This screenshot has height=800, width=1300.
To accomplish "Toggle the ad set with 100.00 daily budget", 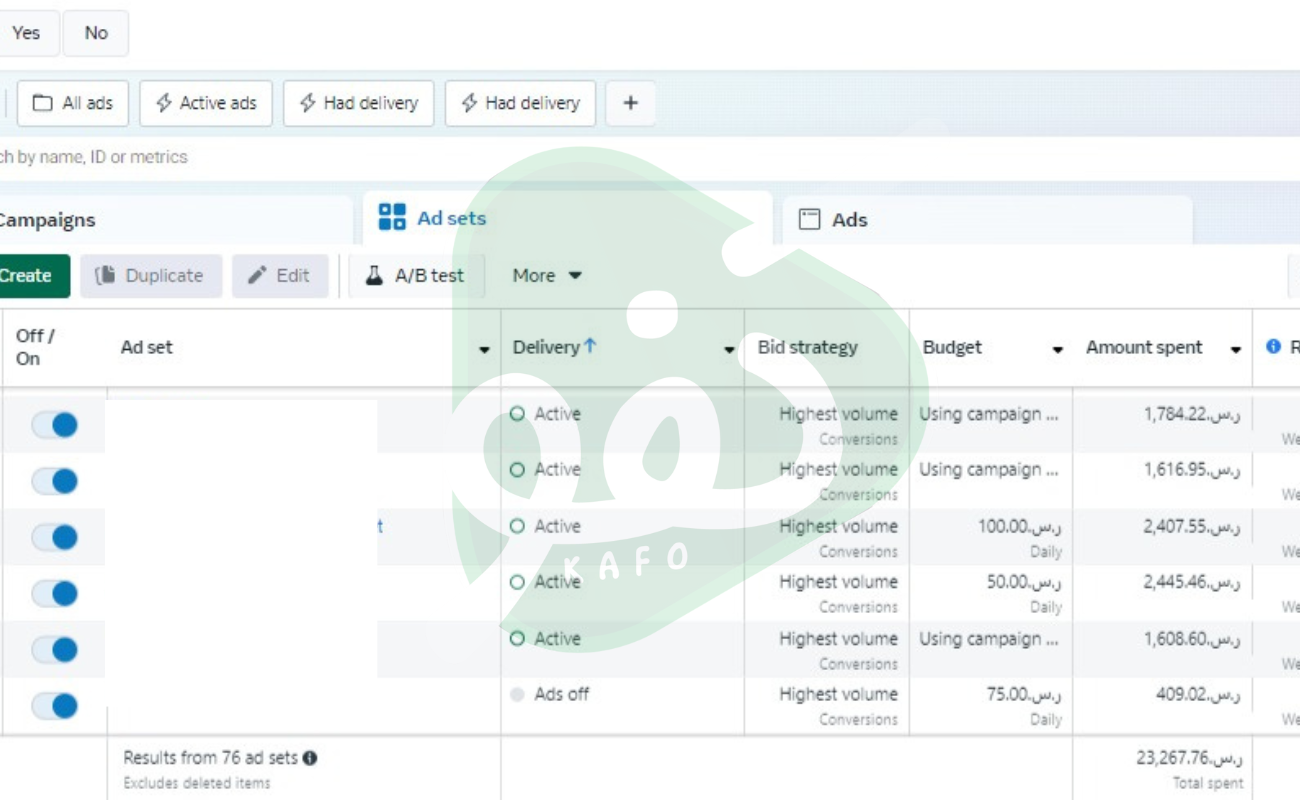I will 54,538.
